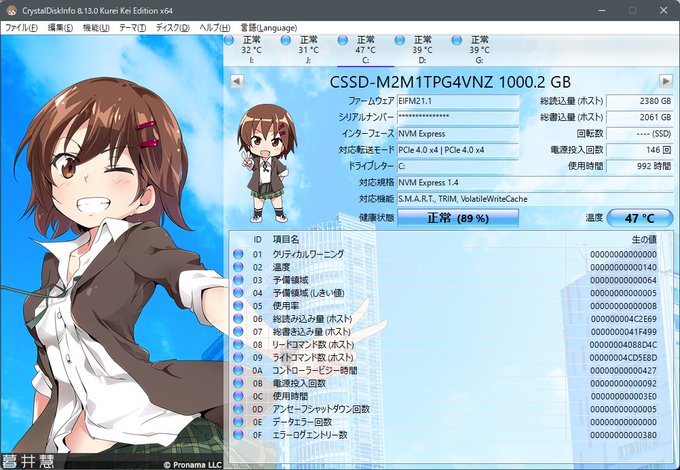Viewport: 680px width, 470px height.
Task: Click status orb for attribute 01 クリティカルワーニング
Action: click(x=238, y=254)
